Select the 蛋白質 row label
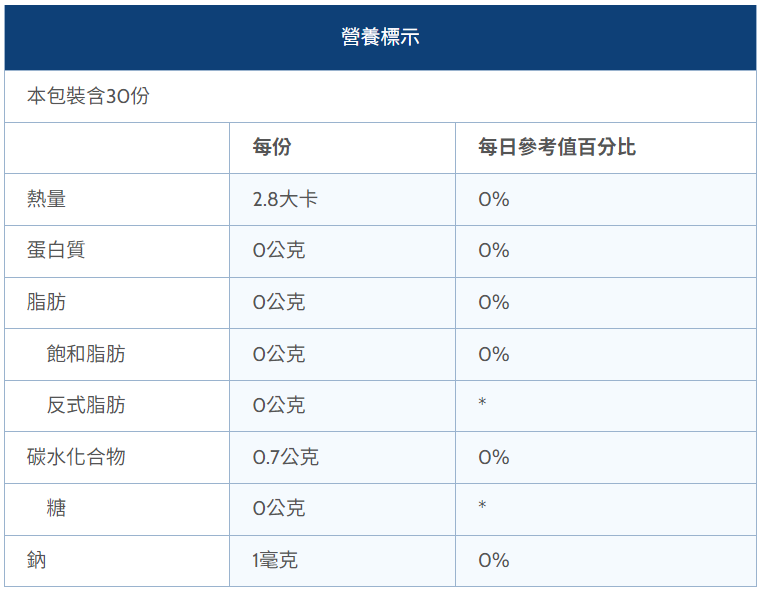This screenshot has width=762, height=591. [x=56, y=250]
